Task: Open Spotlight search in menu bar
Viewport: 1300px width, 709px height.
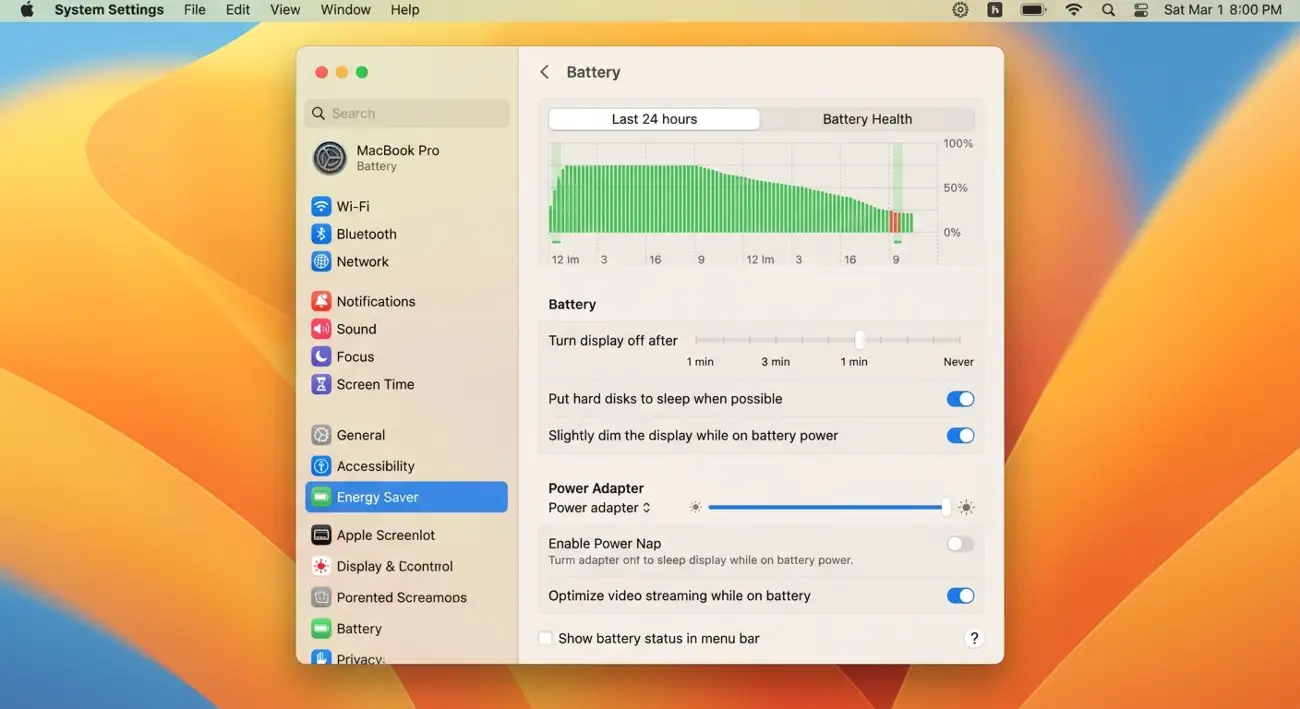Action: point(1108,10)
